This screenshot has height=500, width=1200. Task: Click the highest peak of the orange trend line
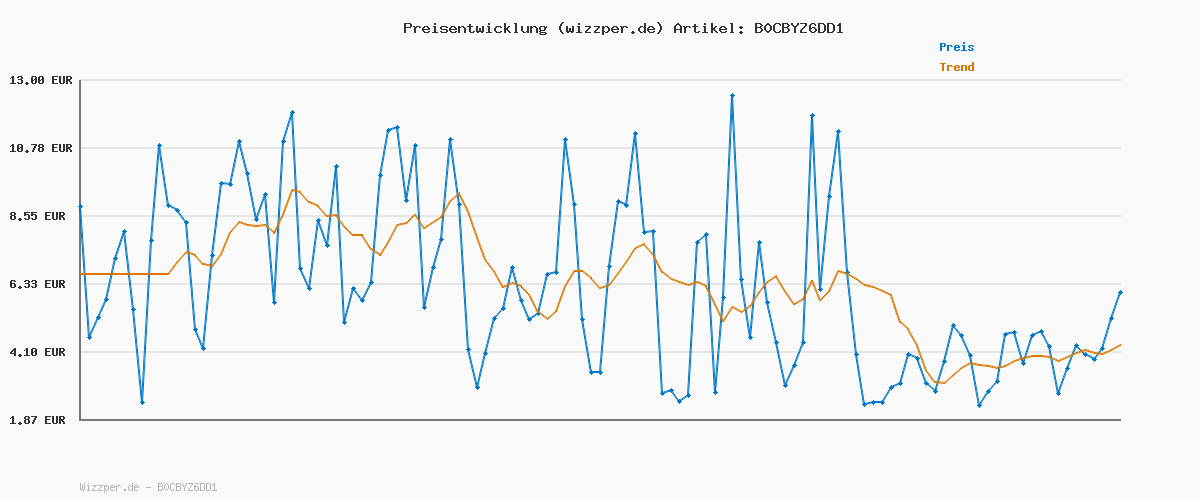pyautogui.click(x=293, y=190)
